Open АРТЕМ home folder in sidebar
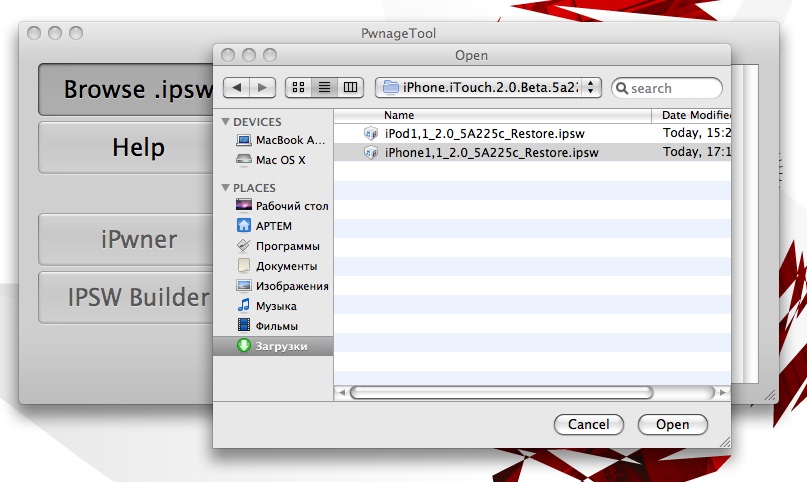 pyautogui.click(x=273, y=226)
